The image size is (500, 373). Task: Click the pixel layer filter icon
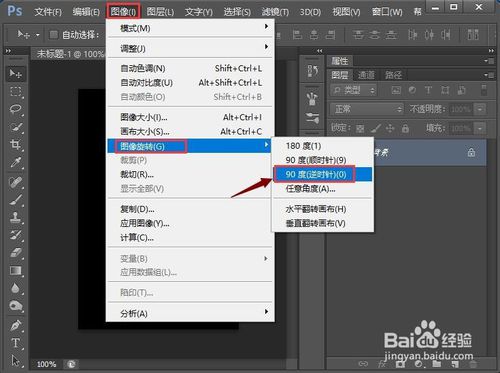396,90
